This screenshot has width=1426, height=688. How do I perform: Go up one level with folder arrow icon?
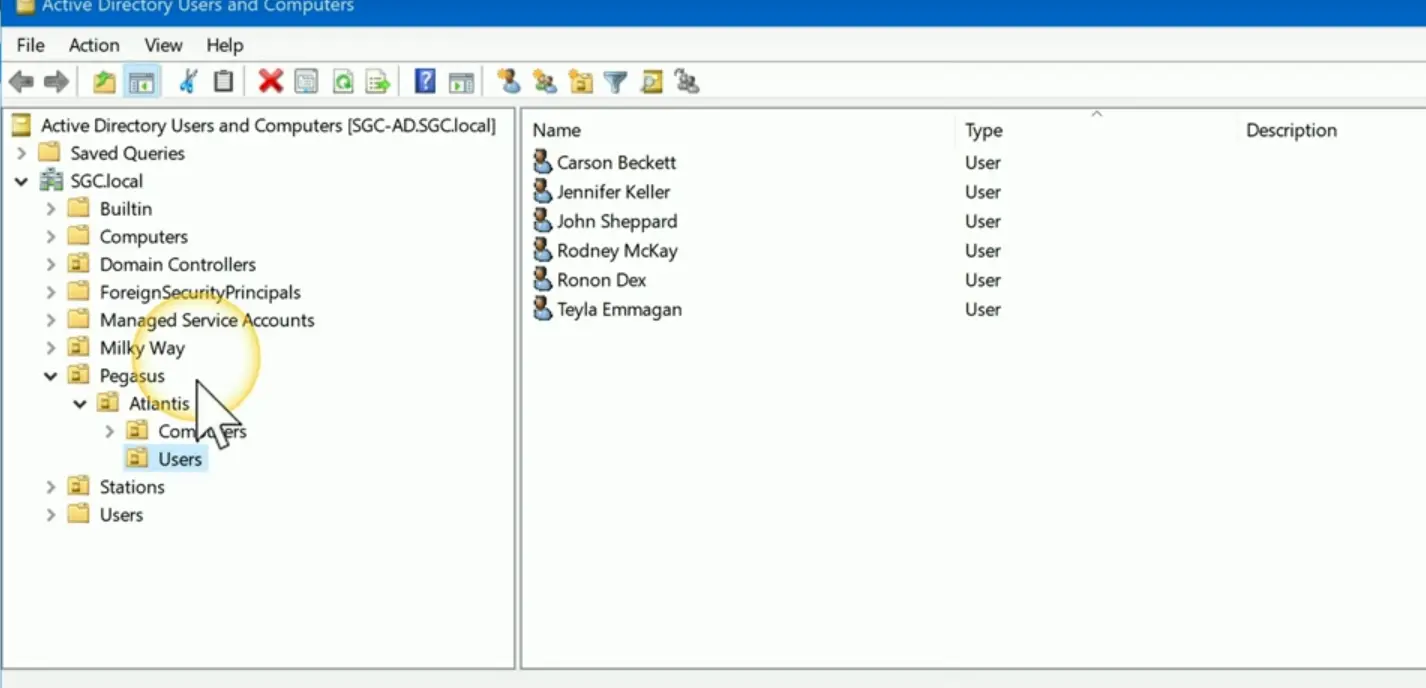pos(104,82)
